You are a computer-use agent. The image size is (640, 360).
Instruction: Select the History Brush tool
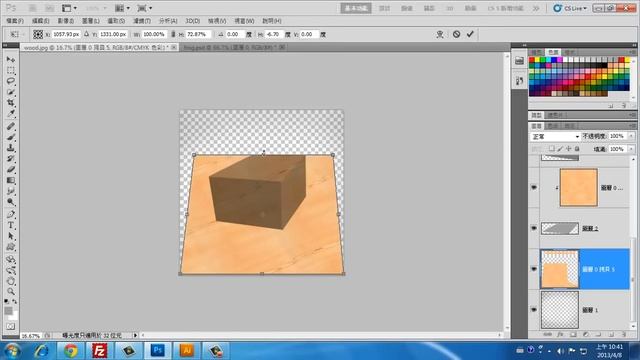[x=11, y=158]
